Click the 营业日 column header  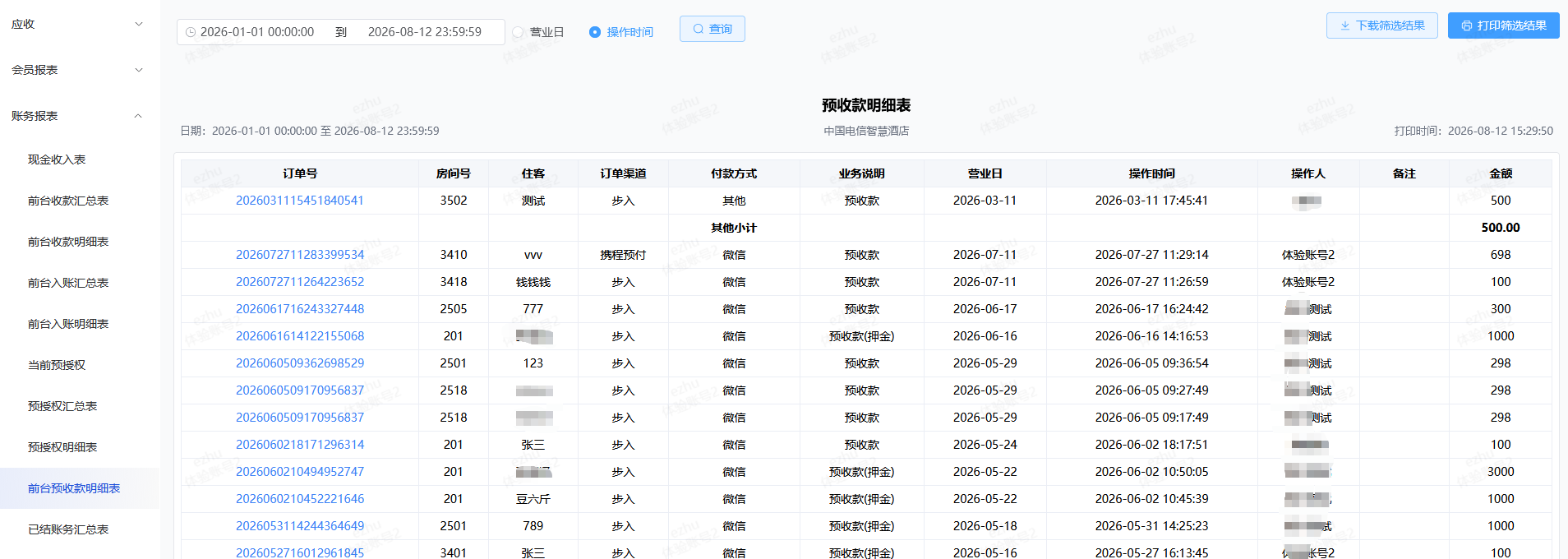click(985, 173)
